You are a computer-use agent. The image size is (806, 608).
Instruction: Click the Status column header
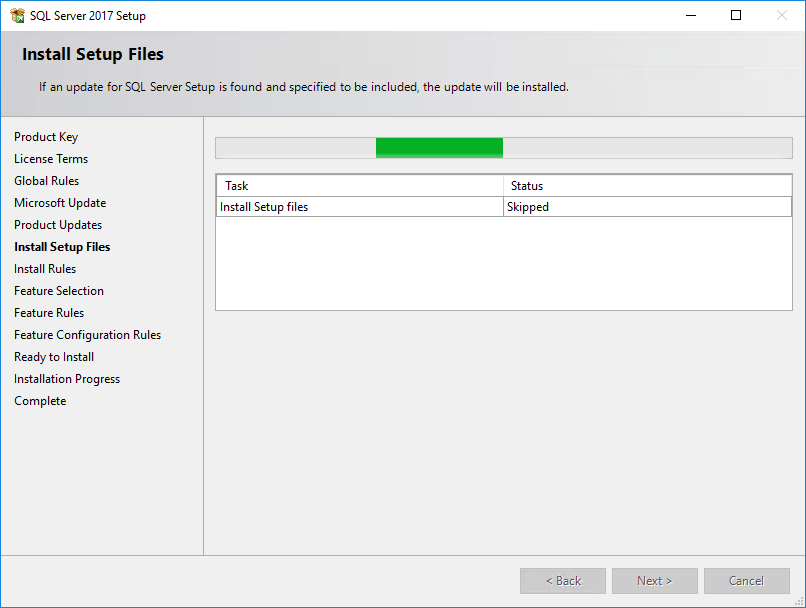648,186
